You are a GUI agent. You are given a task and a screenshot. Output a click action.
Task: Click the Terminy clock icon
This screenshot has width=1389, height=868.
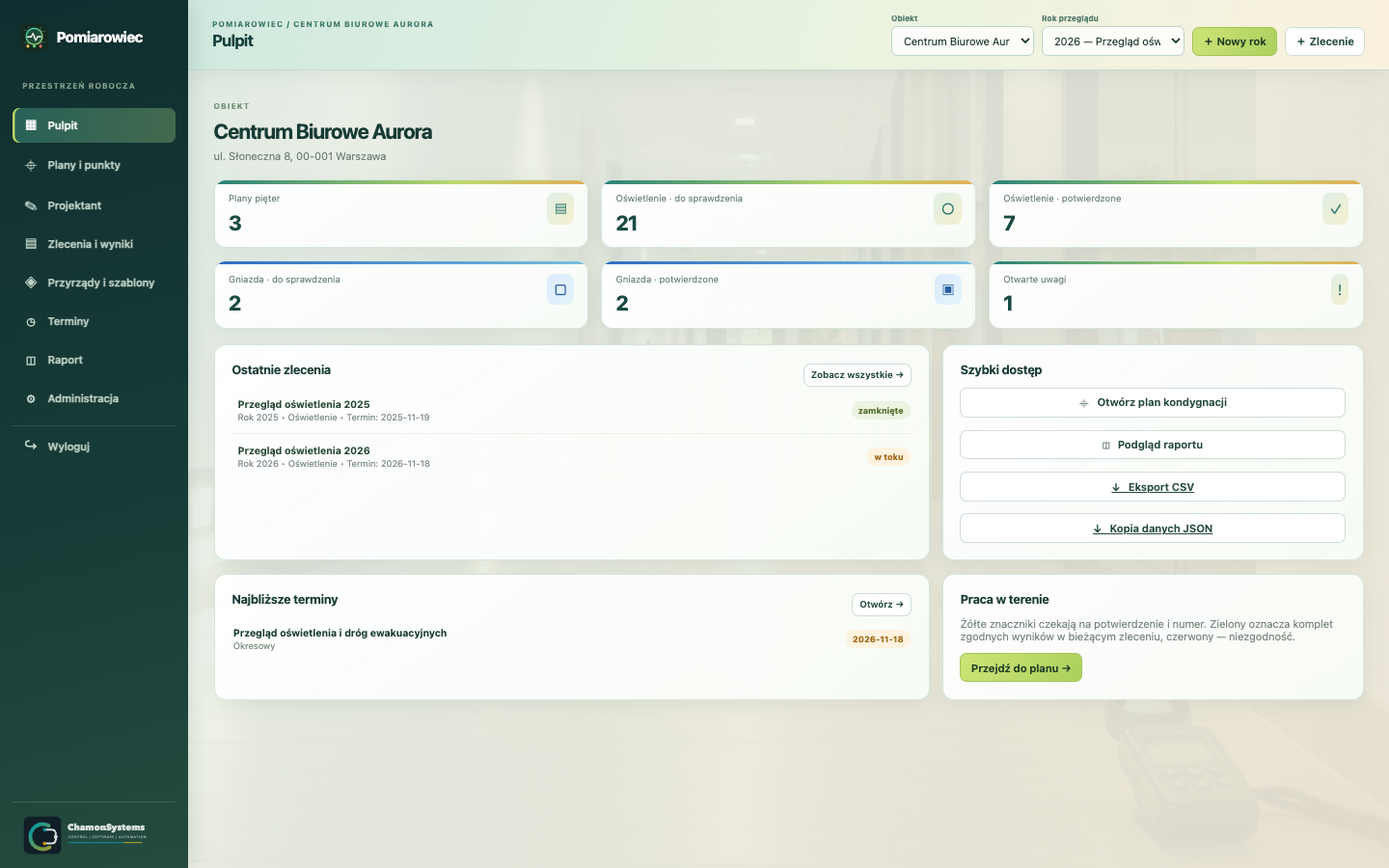point(31,322)
